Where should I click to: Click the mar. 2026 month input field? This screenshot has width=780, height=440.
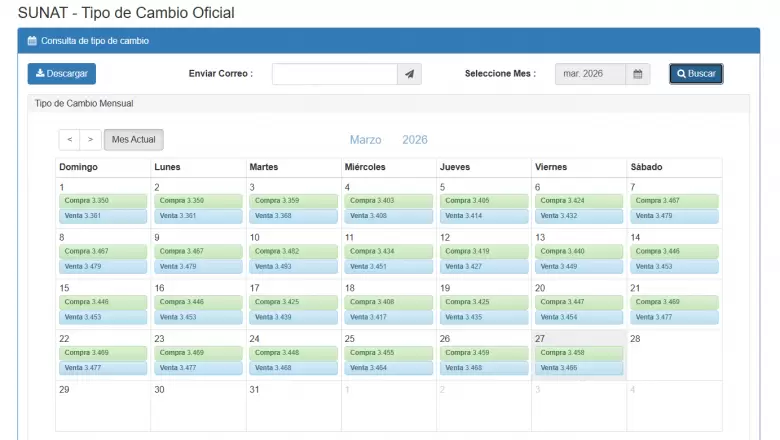[590, 74]
